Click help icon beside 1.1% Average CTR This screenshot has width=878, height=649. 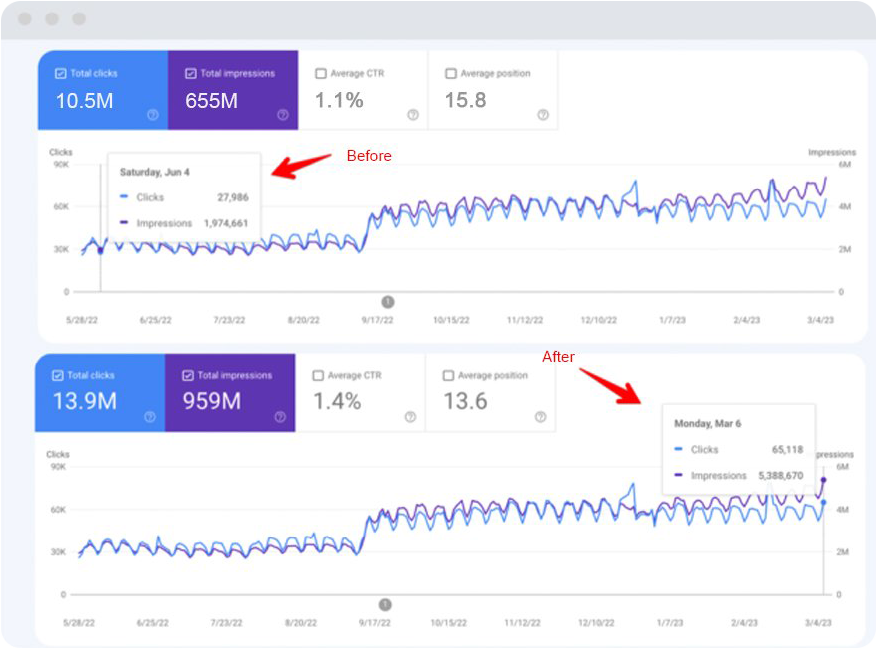tap(412, 115)
